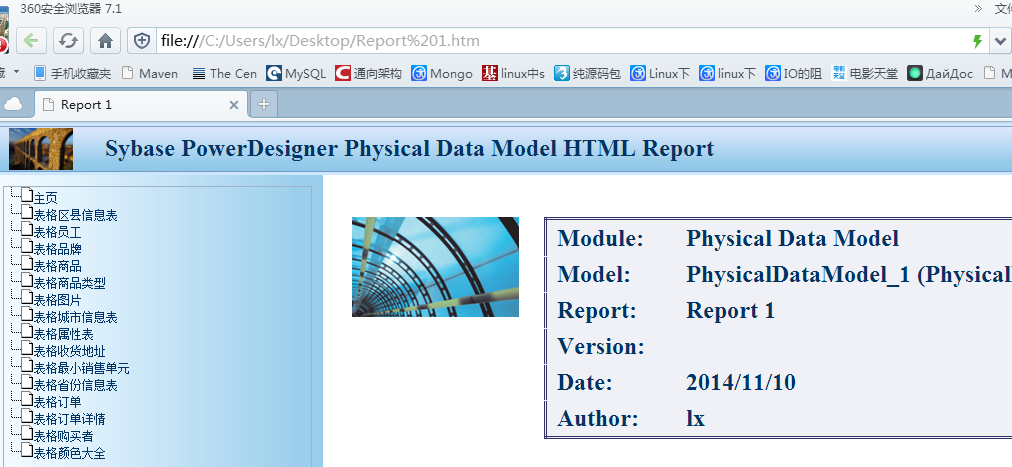
Task: Reload the page with refresh icon
Action: (68, 41)
